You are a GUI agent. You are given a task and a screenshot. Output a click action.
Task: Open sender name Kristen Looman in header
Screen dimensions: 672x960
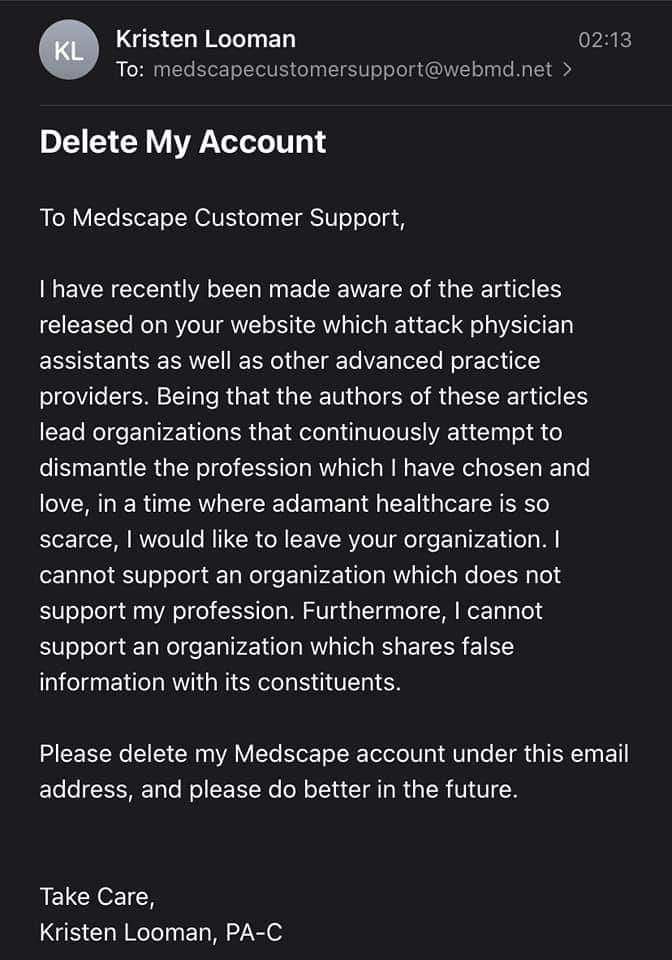[206, 39]
